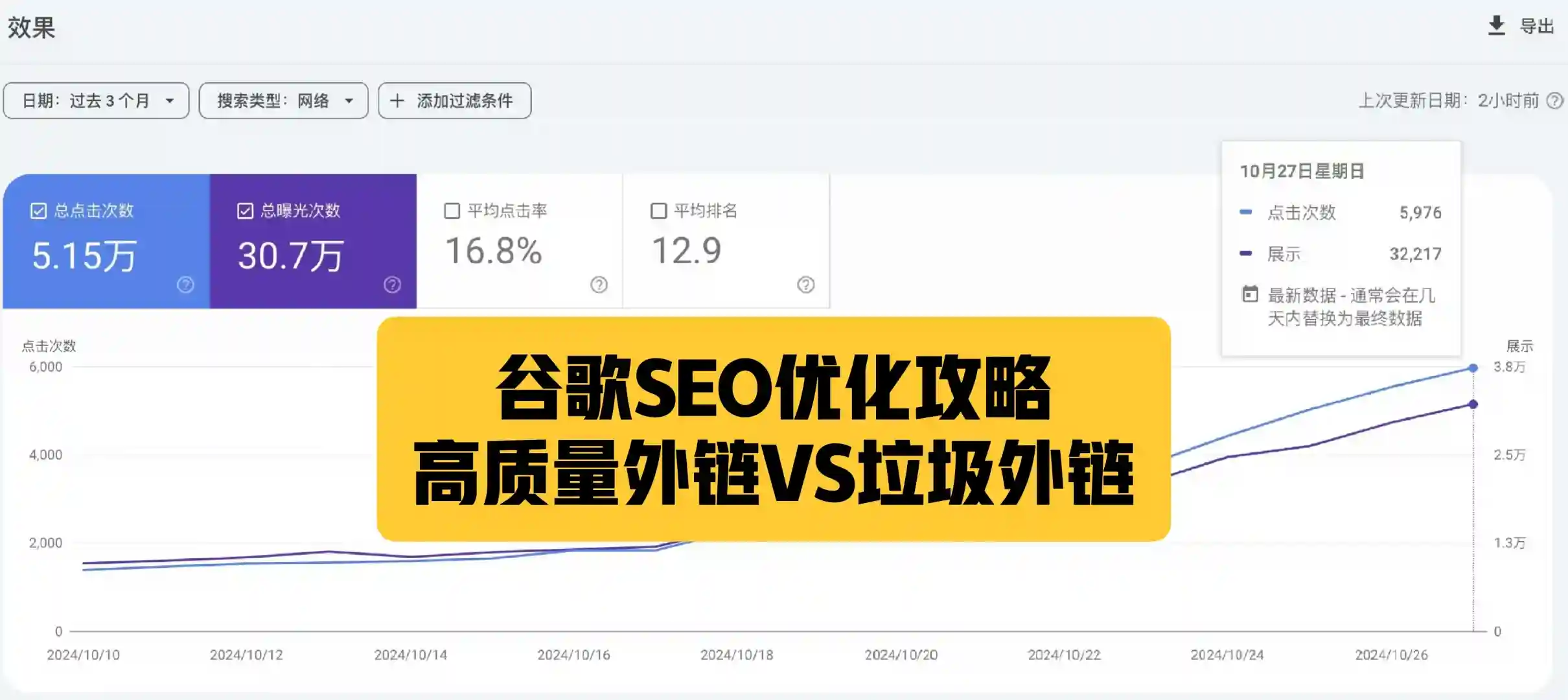Open the help icon beside 上次更新日期

[1554, 100]
